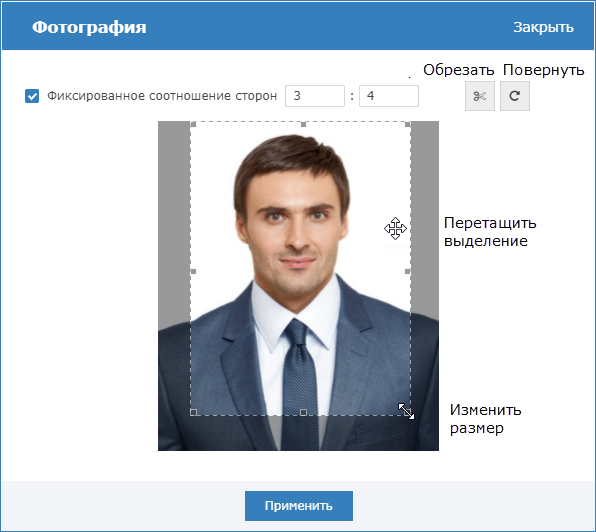
Task: Click the diagonal resize arrow icon
Action: click(406, 411)
